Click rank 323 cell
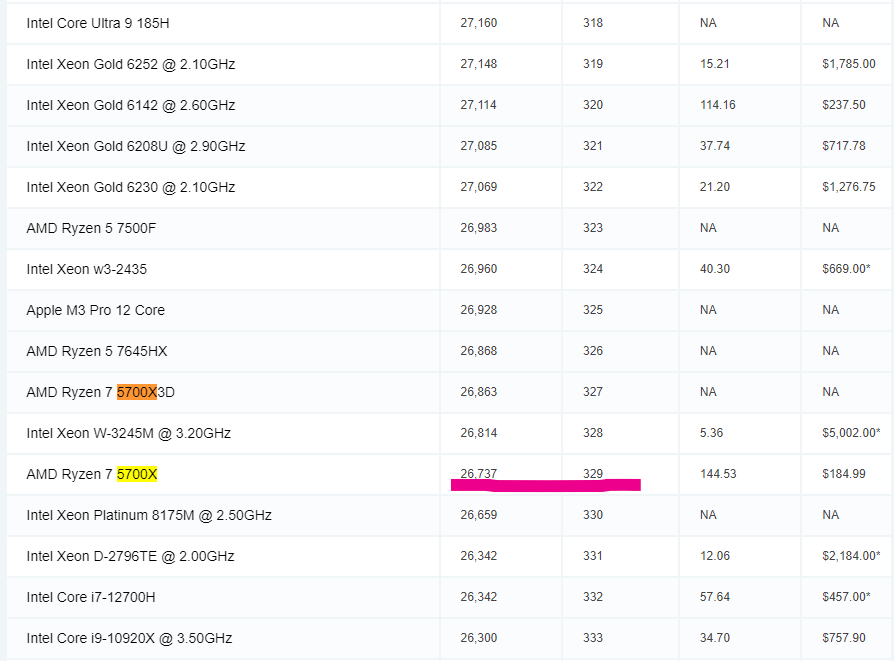The image size is (894, 661). tap(592, 228)
